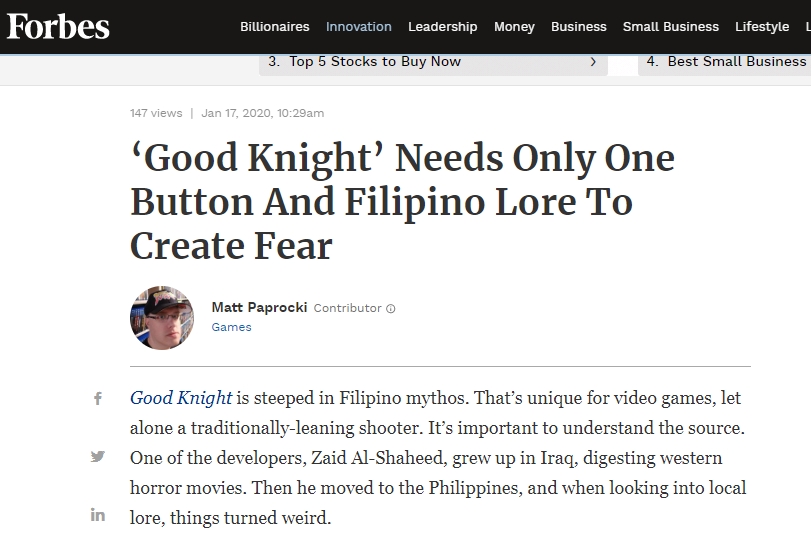Follow the Good Knight italic link

click(x=181, y=398)
